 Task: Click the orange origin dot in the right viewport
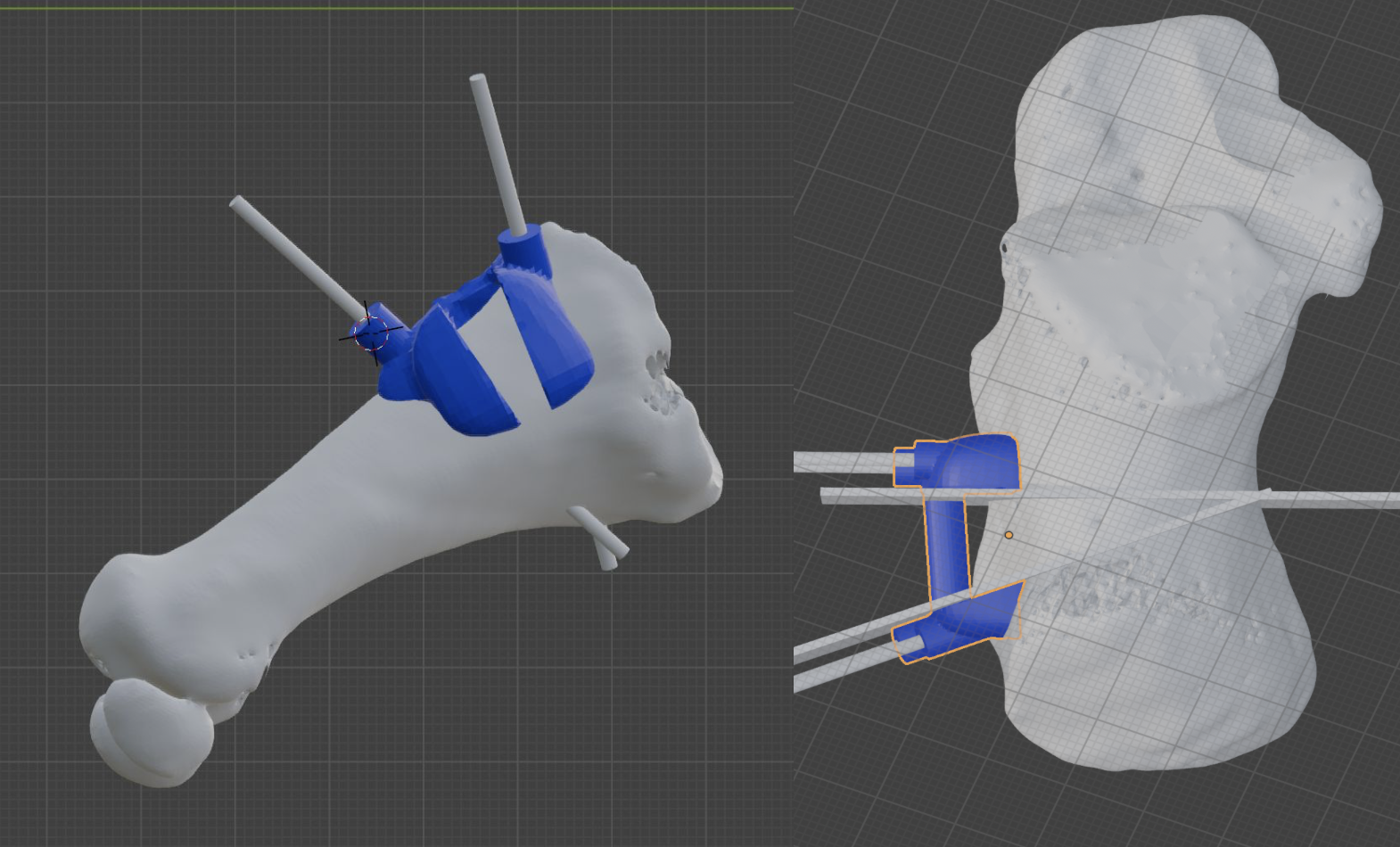coord(1009,535)
